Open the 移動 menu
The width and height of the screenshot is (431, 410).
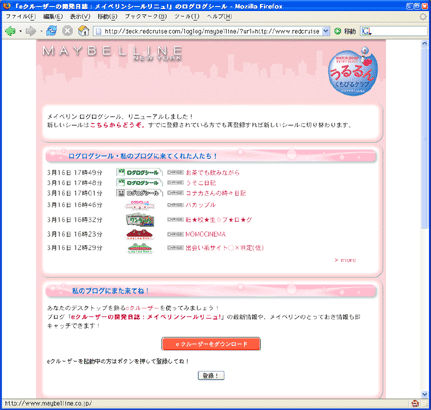(107, 16)
